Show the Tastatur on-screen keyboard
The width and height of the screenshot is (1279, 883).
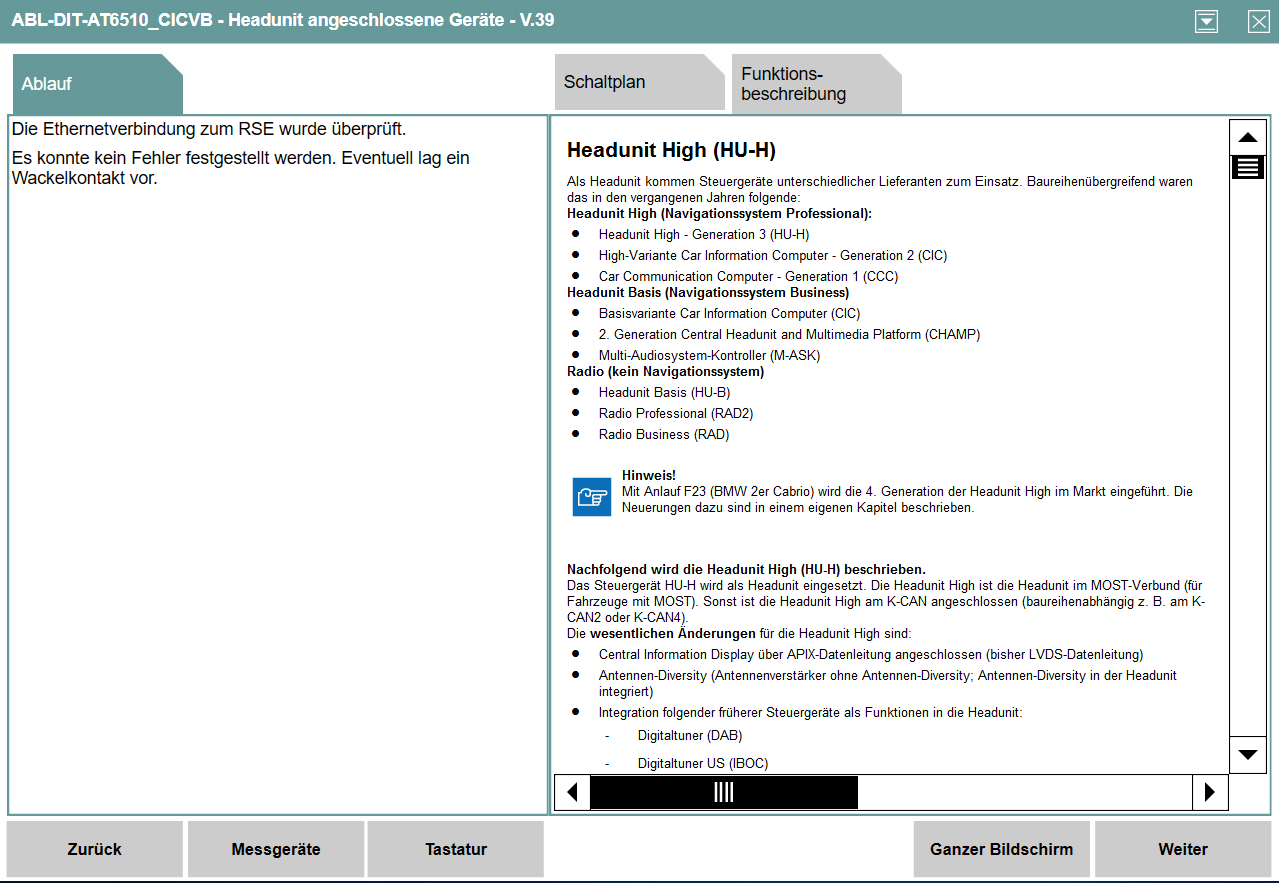pos(456,849)
